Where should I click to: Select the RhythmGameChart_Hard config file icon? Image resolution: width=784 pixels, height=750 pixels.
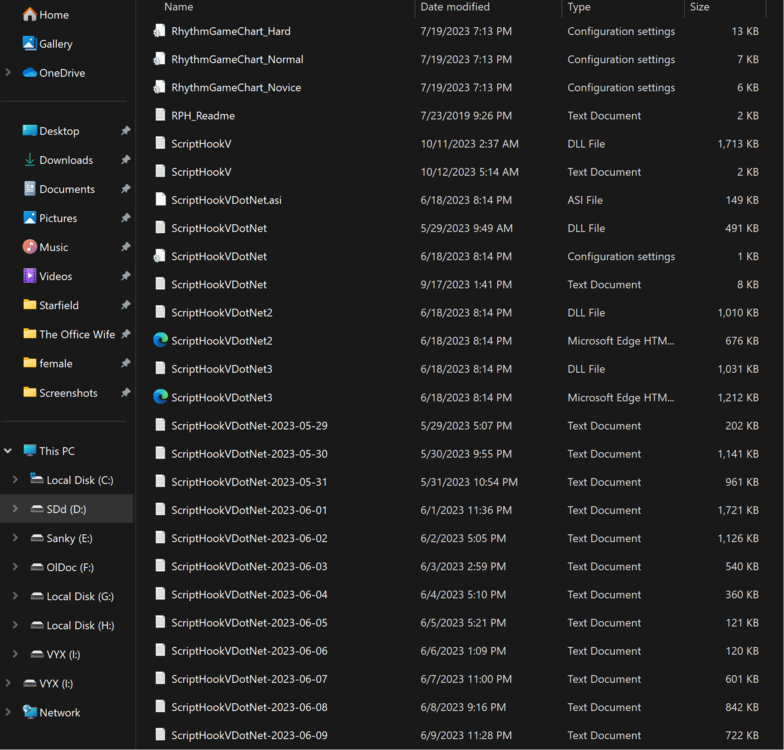coord(160,30)
